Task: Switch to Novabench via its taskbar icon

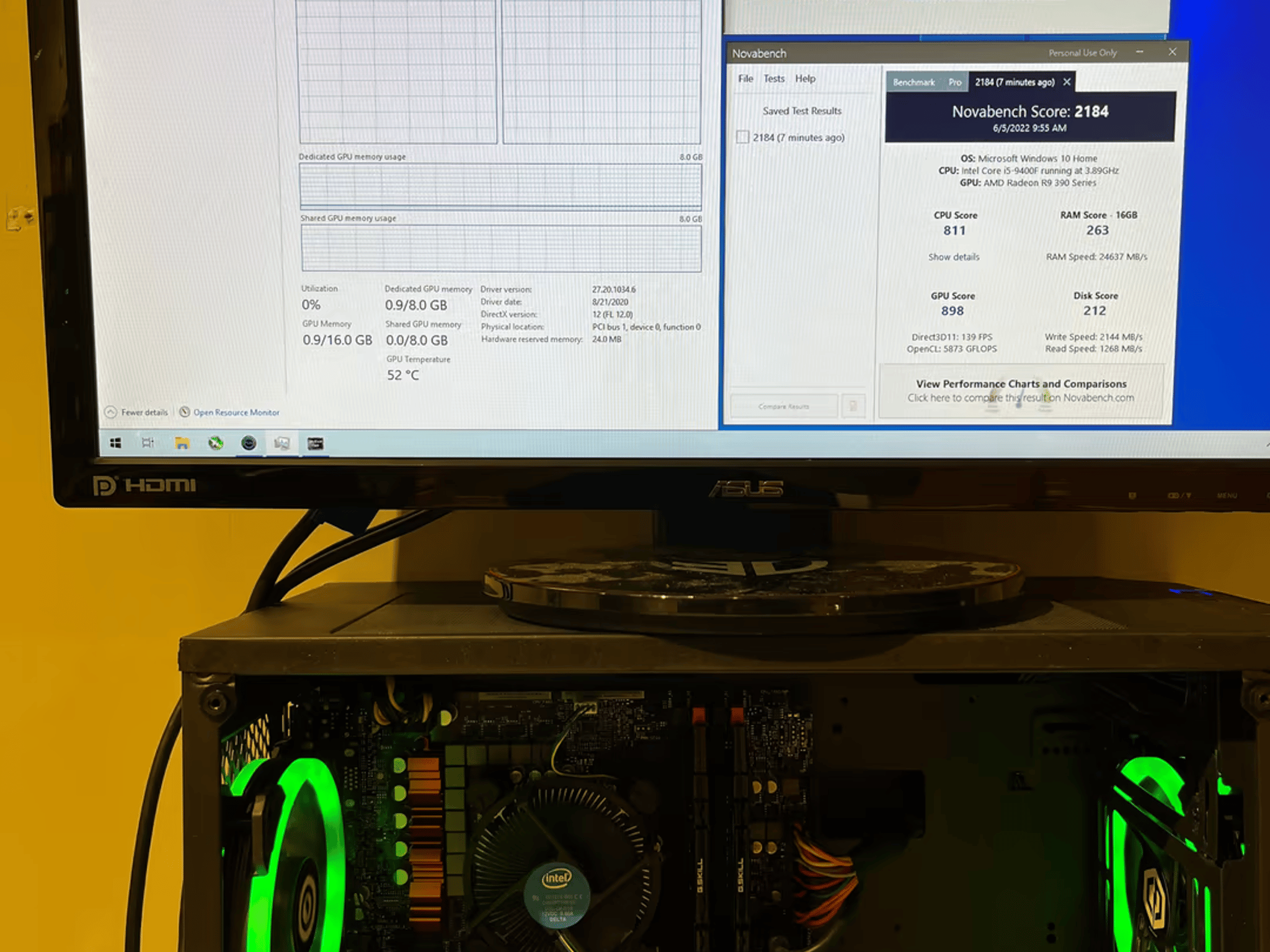Action: coord(249,443)
